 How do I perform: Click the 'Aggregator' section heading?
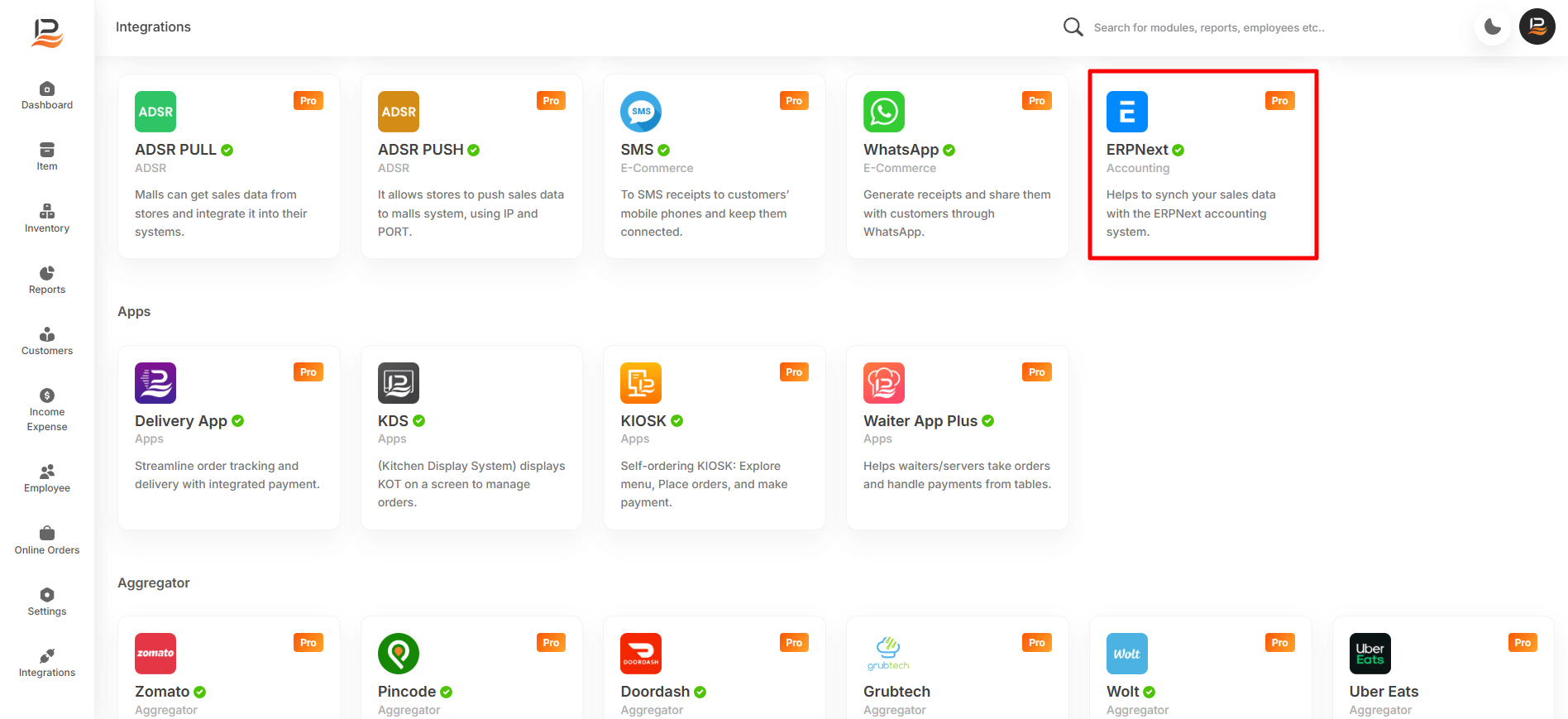pos(154,583)
